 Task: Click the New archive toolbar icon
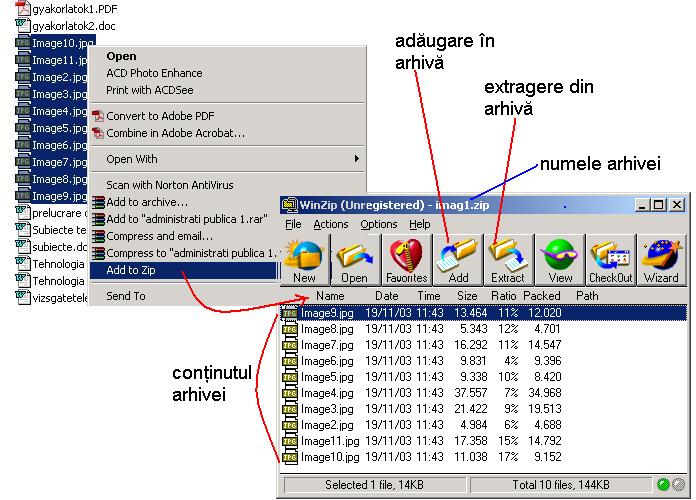(x=305, y=260)
